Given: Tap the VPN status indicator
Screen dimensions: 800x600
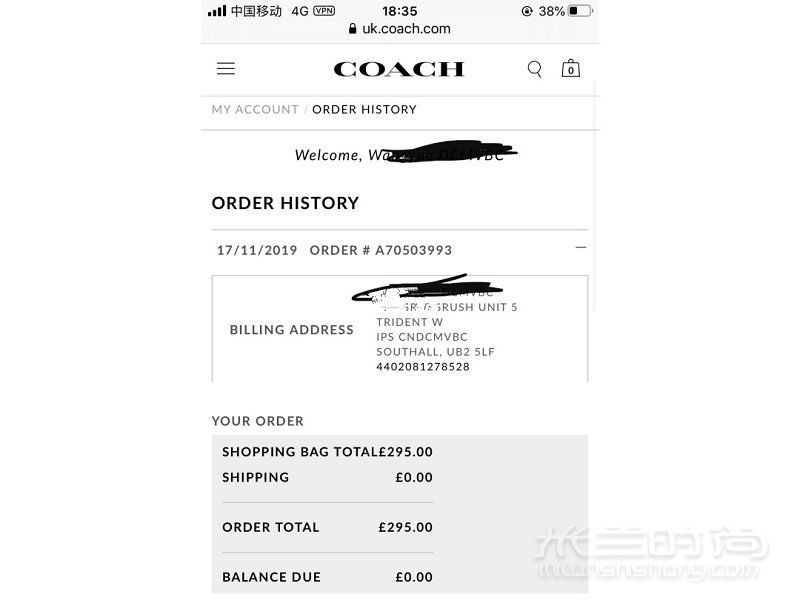Looking at the screenshot, I should pos(324,11).
